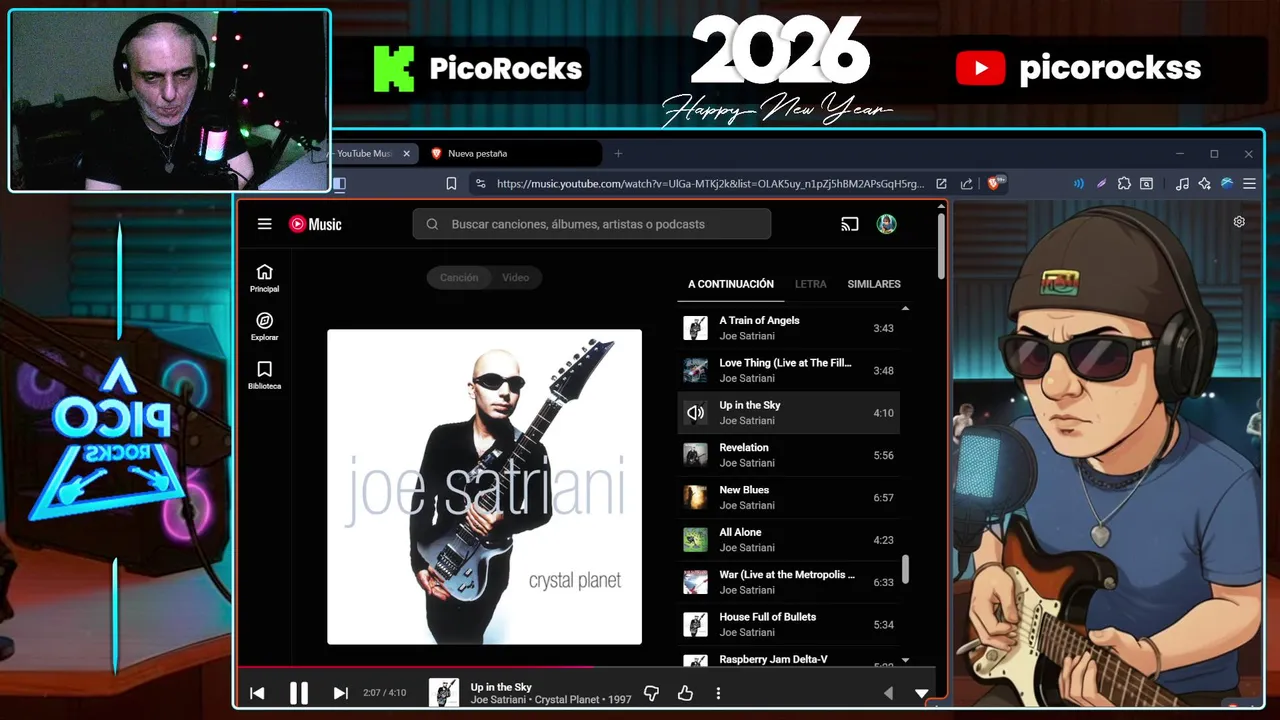Viewport: 1280px width, 720px height.
Task: Click open-in-app icon in address bar
Action: pos(941,184)
